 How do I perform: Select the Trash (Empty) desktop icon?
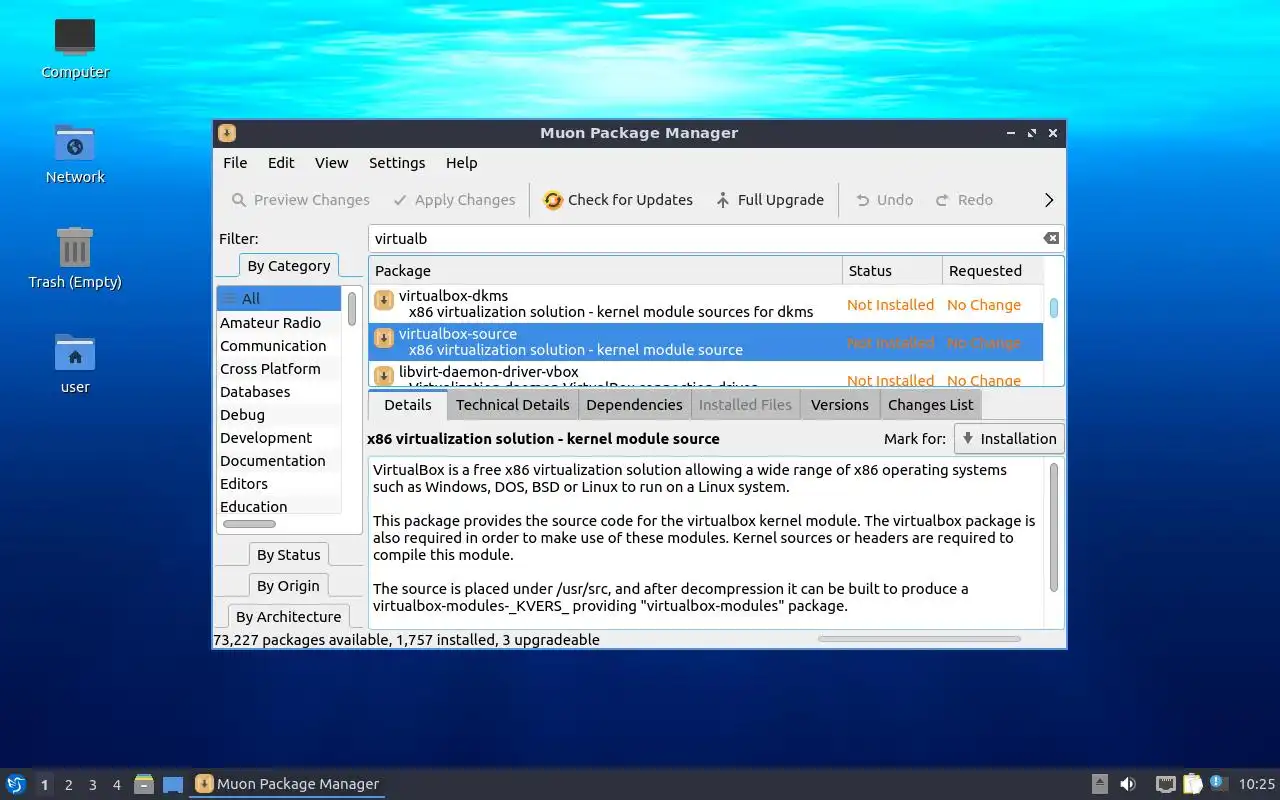[75, 258]
